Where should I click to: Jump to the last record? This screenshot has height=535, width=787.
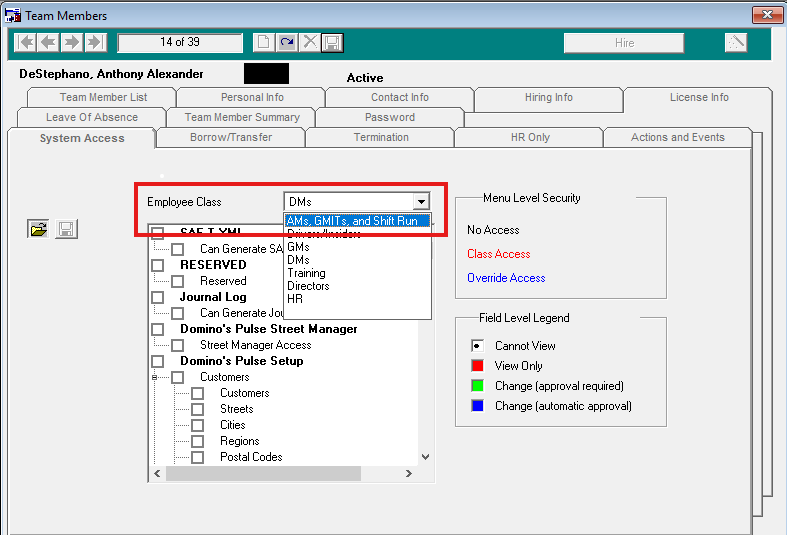click(95, 42)
